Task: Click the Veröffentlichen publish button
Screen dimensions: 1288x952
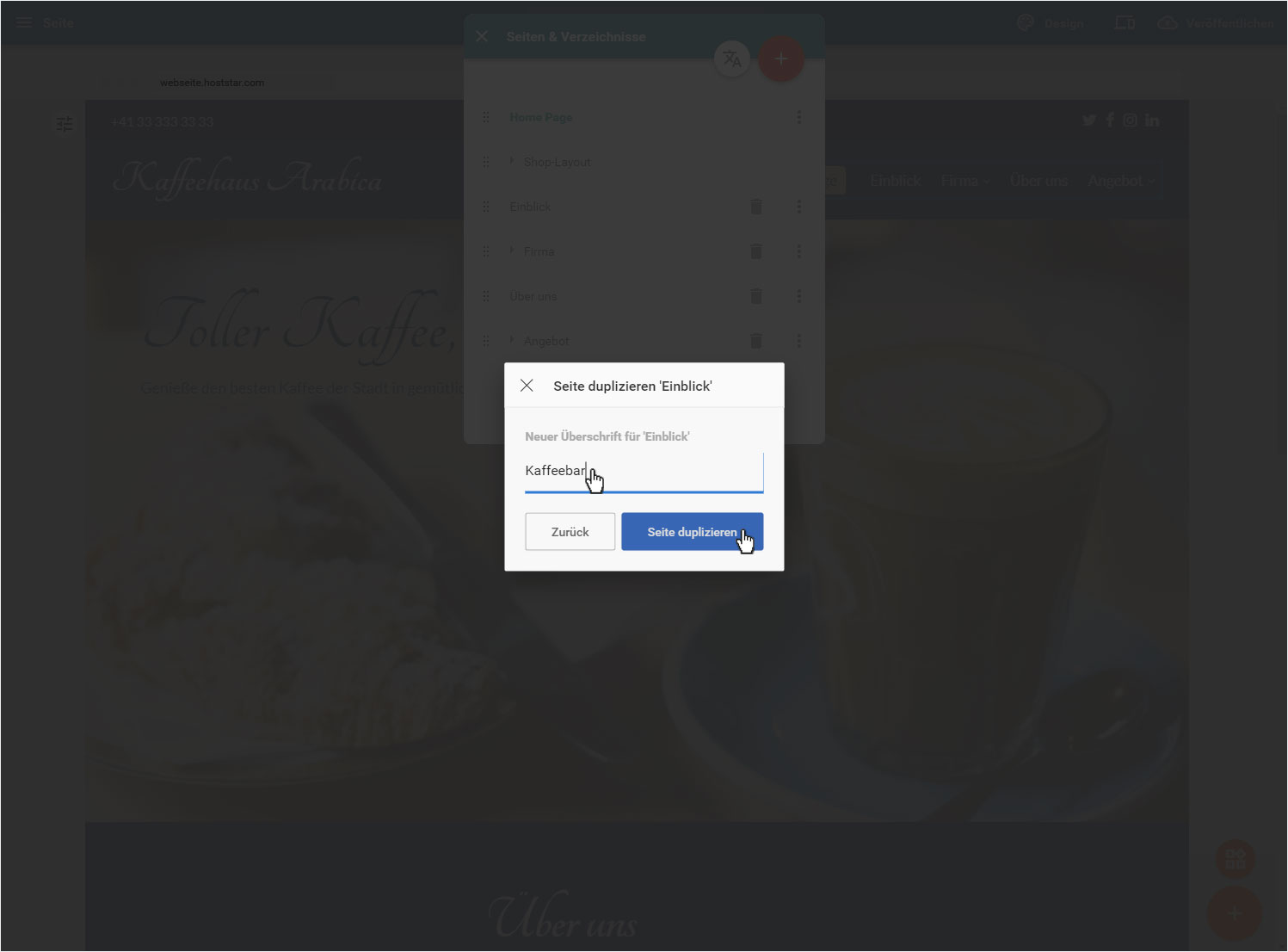Action: point(1215,23)
